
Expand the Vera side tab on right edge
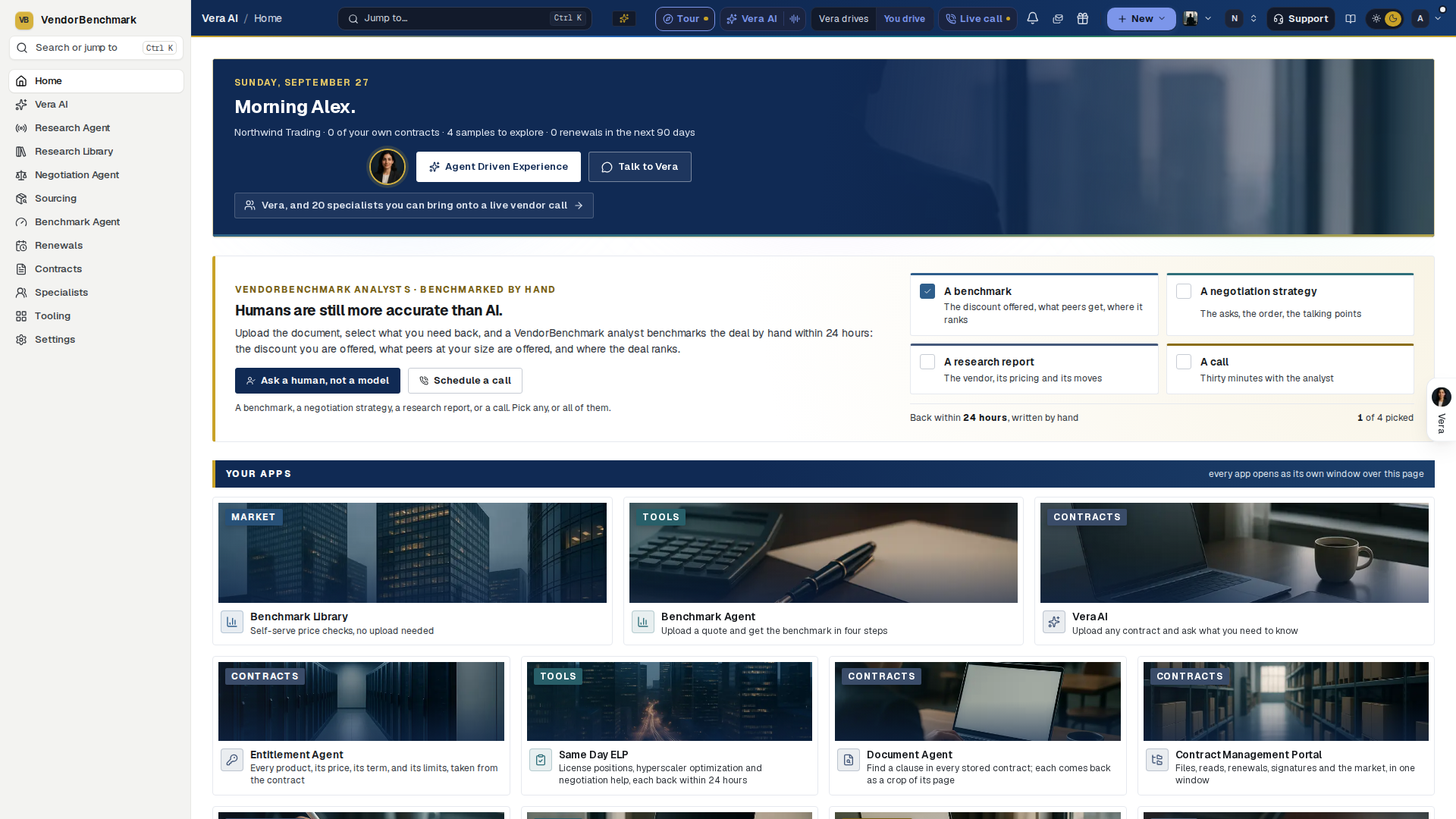click(x=1441, y=409)
